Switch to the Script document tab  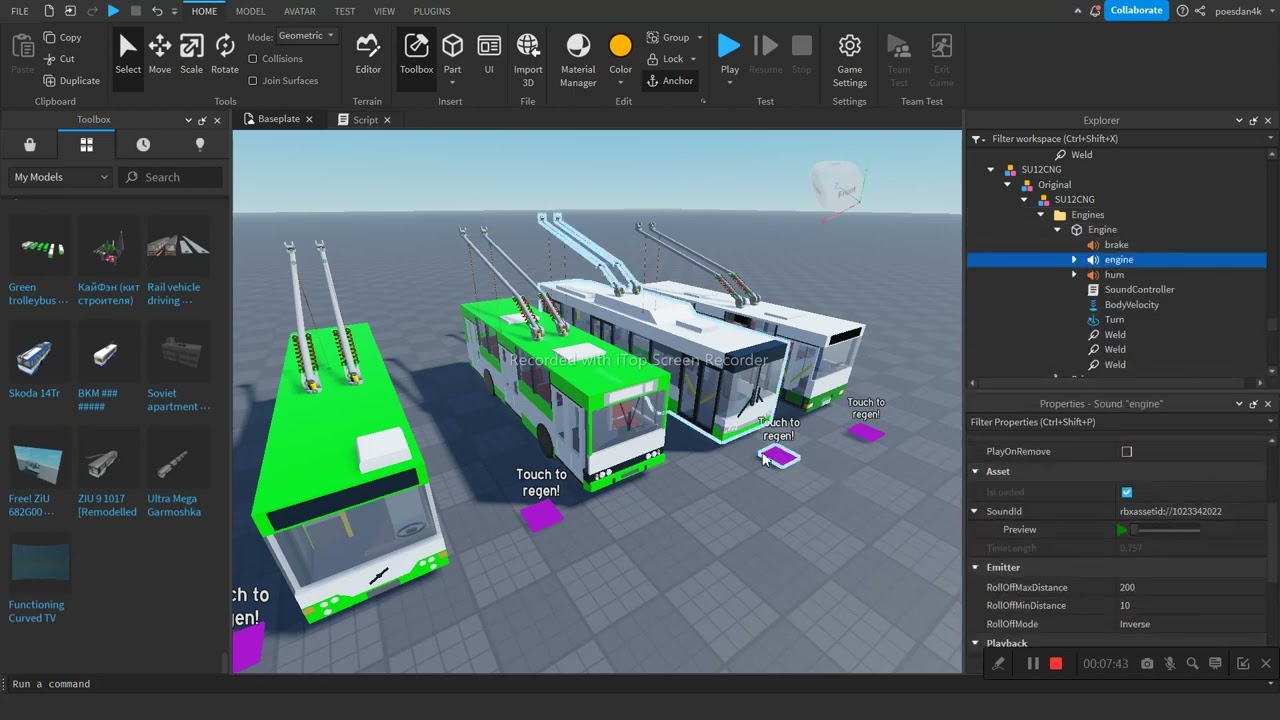pyautogui.click(x=365, y=120)
